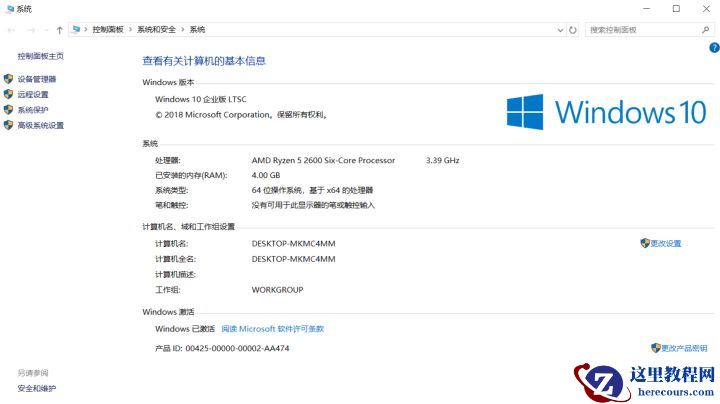Click shield icon beside 远程设置
Screen dimensions: 720x404
coord(8,94)
